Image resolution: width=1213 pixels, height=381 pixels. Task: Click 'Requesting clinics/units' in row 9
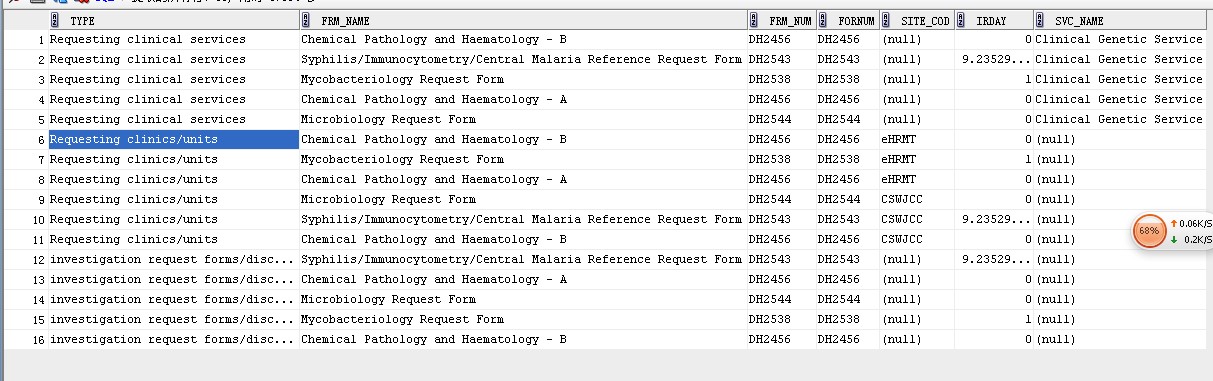pos(133,200)
